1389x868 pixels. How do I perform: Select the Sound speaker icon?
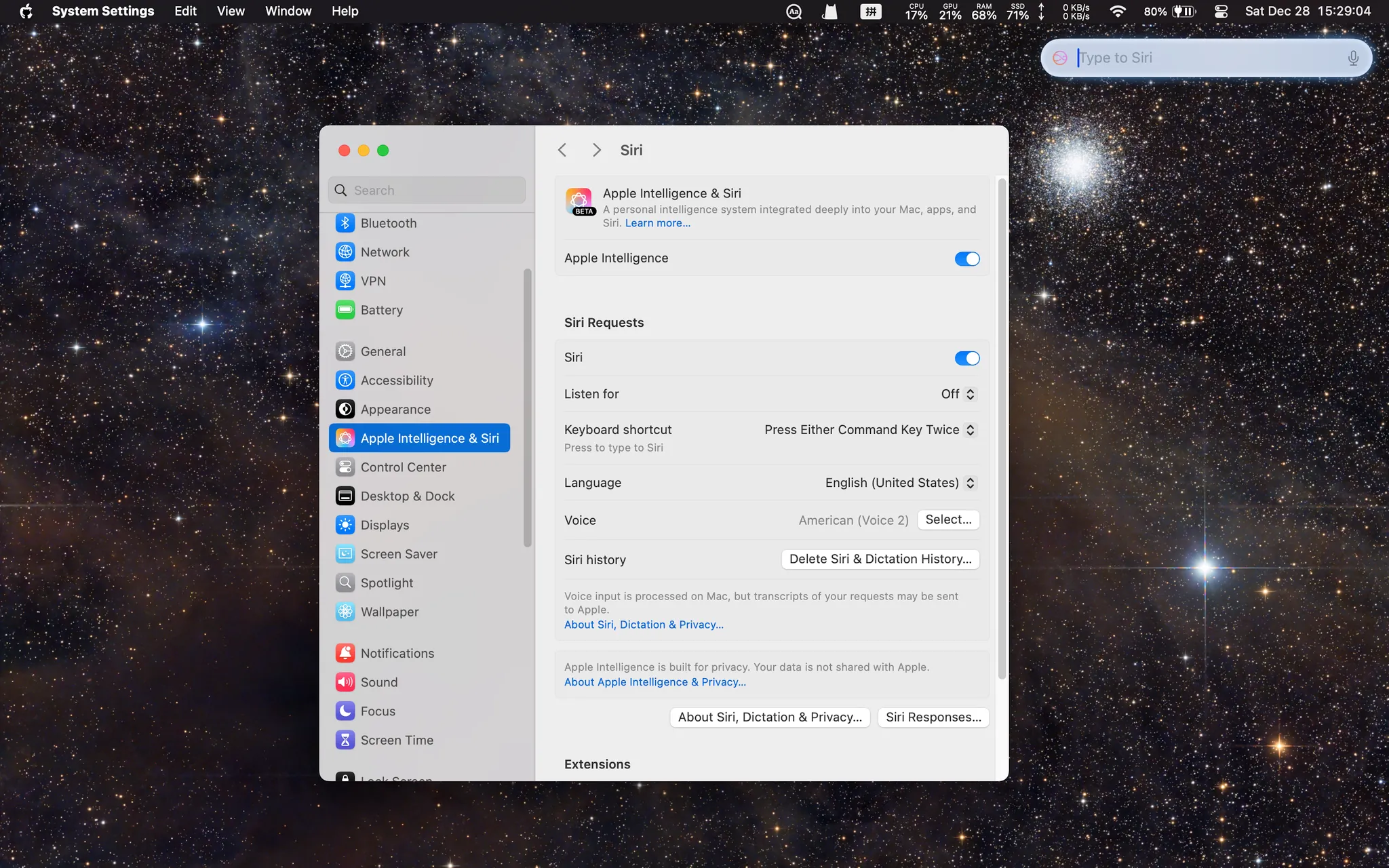[x=345, y=682]
